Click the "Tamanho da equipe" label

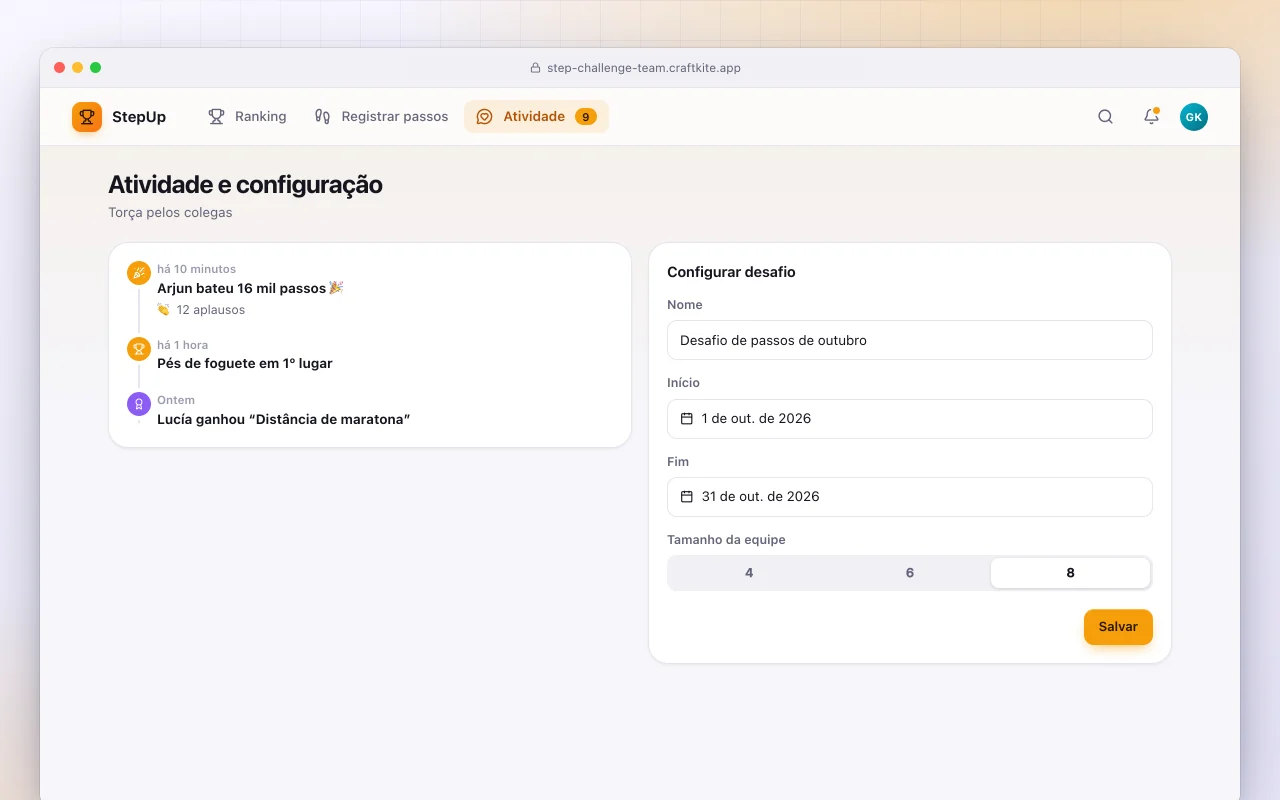(x=726, y=540)
